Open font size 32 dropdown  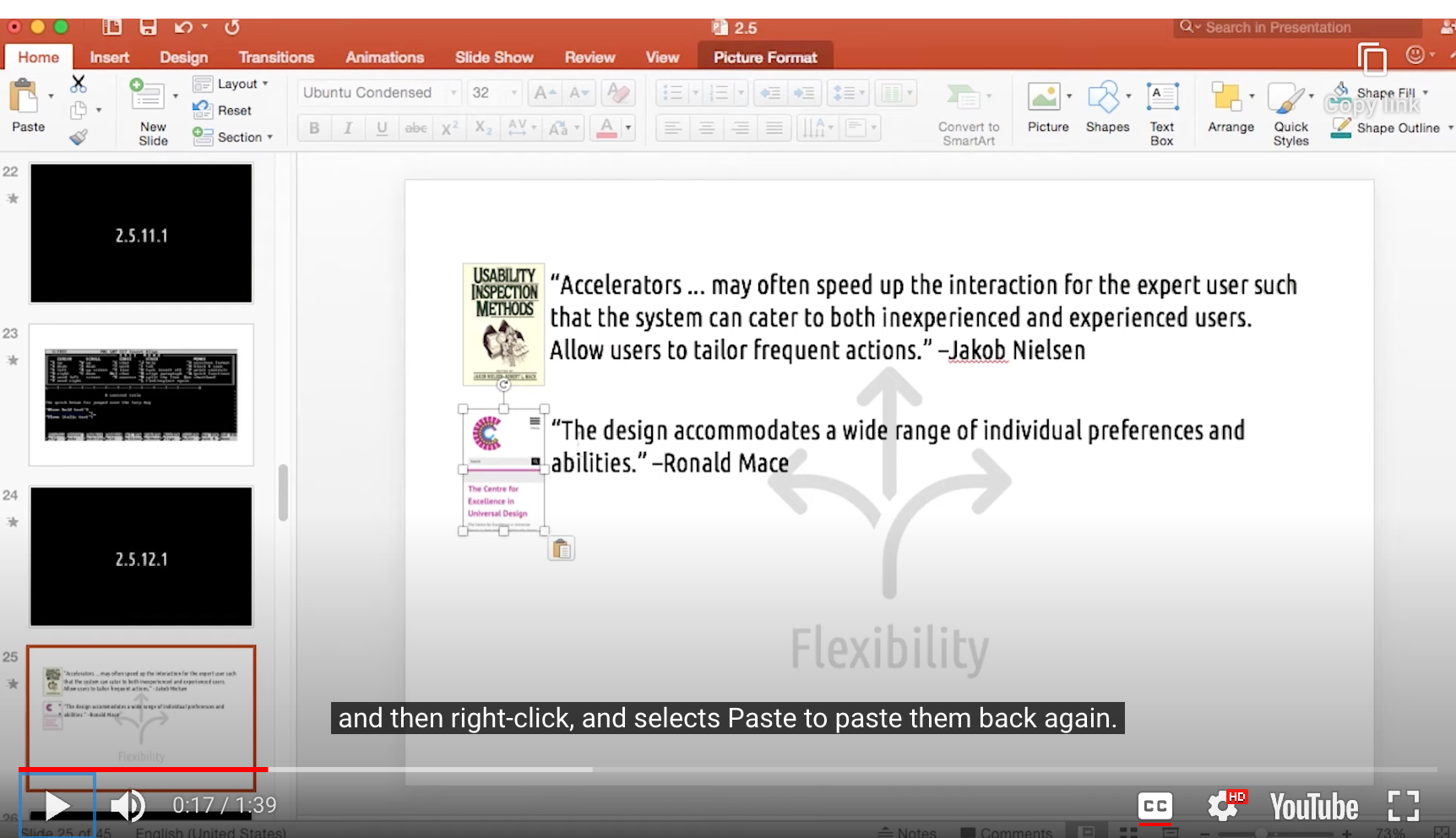pos(514,92)
